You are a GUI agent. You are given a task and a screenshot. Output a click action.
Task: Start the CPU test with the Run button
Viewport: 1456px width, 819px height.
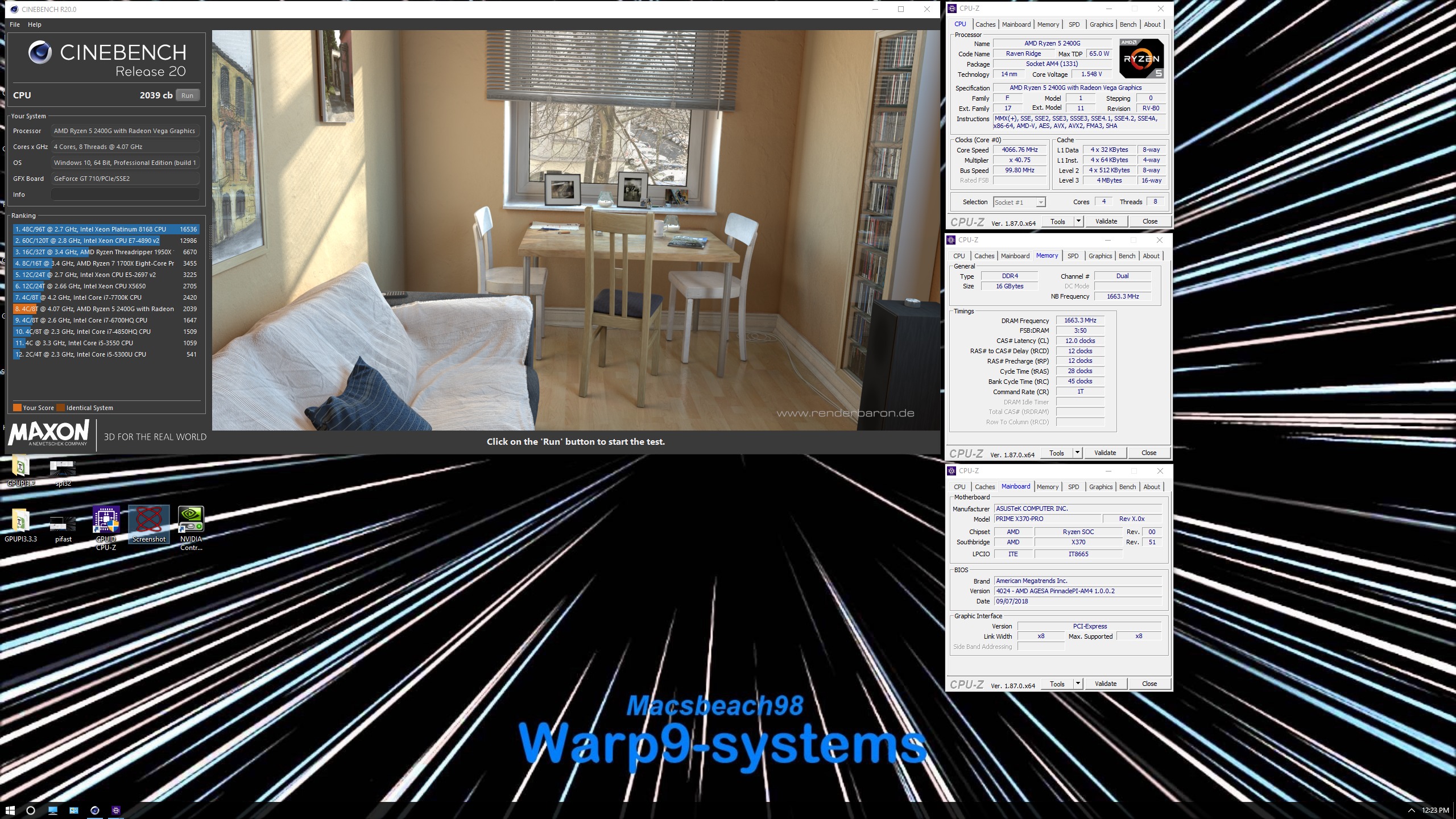[x=188, y=96]
